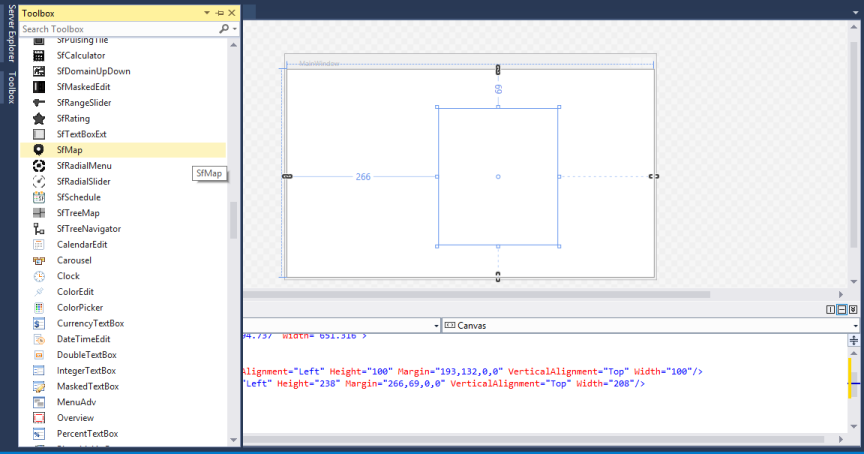Open the document tab list dropdown
The height and width of the screenshot is (454, 864).
[x=855, y=13]
